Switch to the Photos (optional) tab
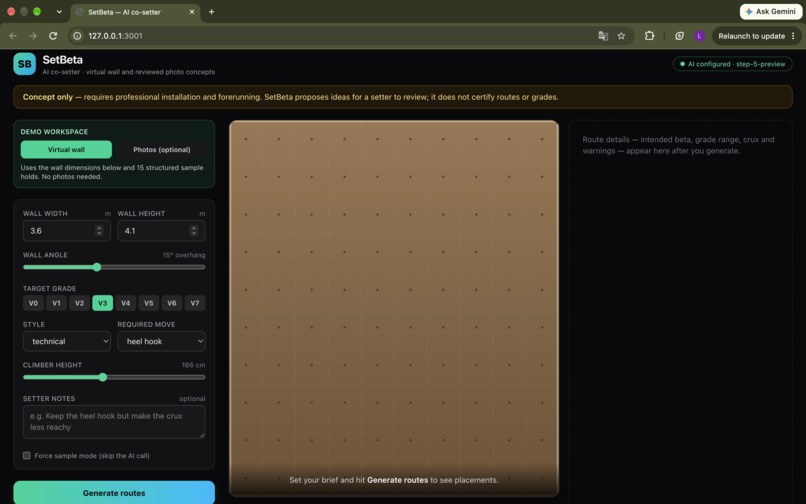Viewport: 806px width, 504px height. 161,150
